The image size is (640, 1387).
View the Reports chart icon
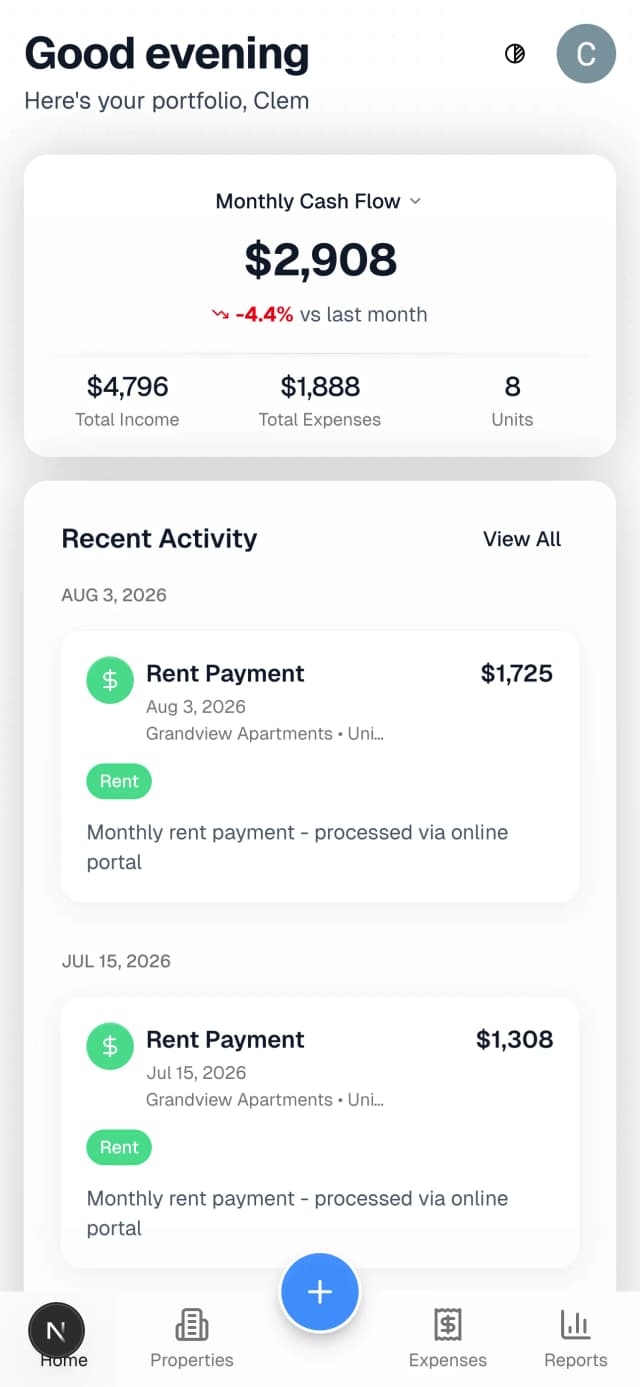click(x=575, y=1324)
